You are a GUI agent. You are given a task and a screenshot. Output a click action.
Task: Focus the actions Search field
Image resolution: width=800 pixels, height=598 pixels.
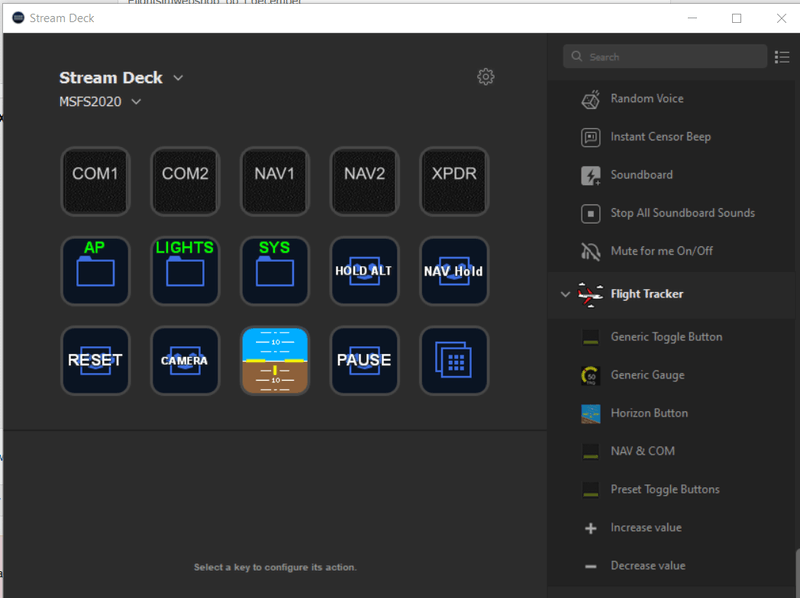coord(665,57)
